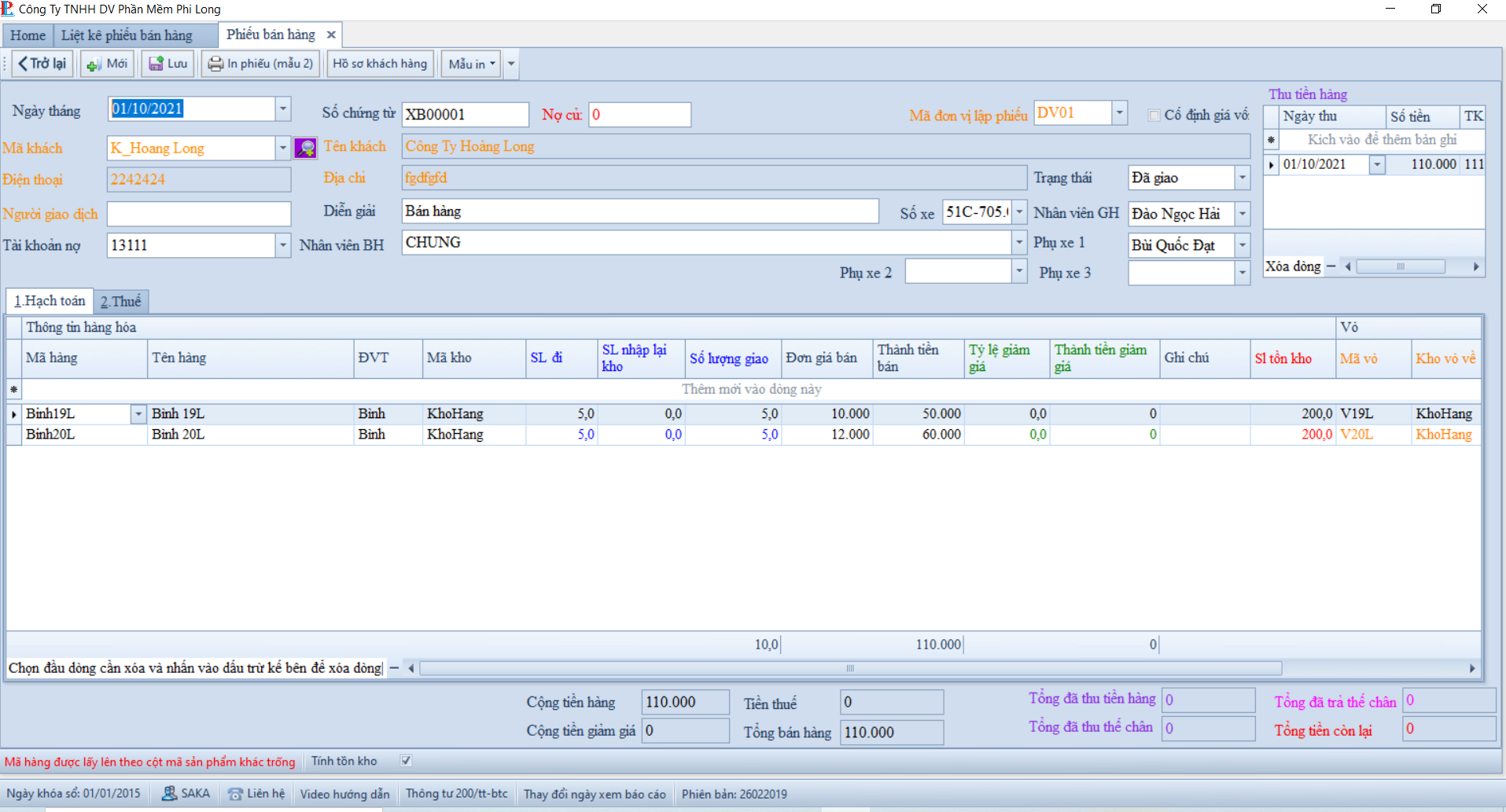Click the Ngày khóa sổ status entry
This screenshot has height=812, width=1506.
[74, 794]
